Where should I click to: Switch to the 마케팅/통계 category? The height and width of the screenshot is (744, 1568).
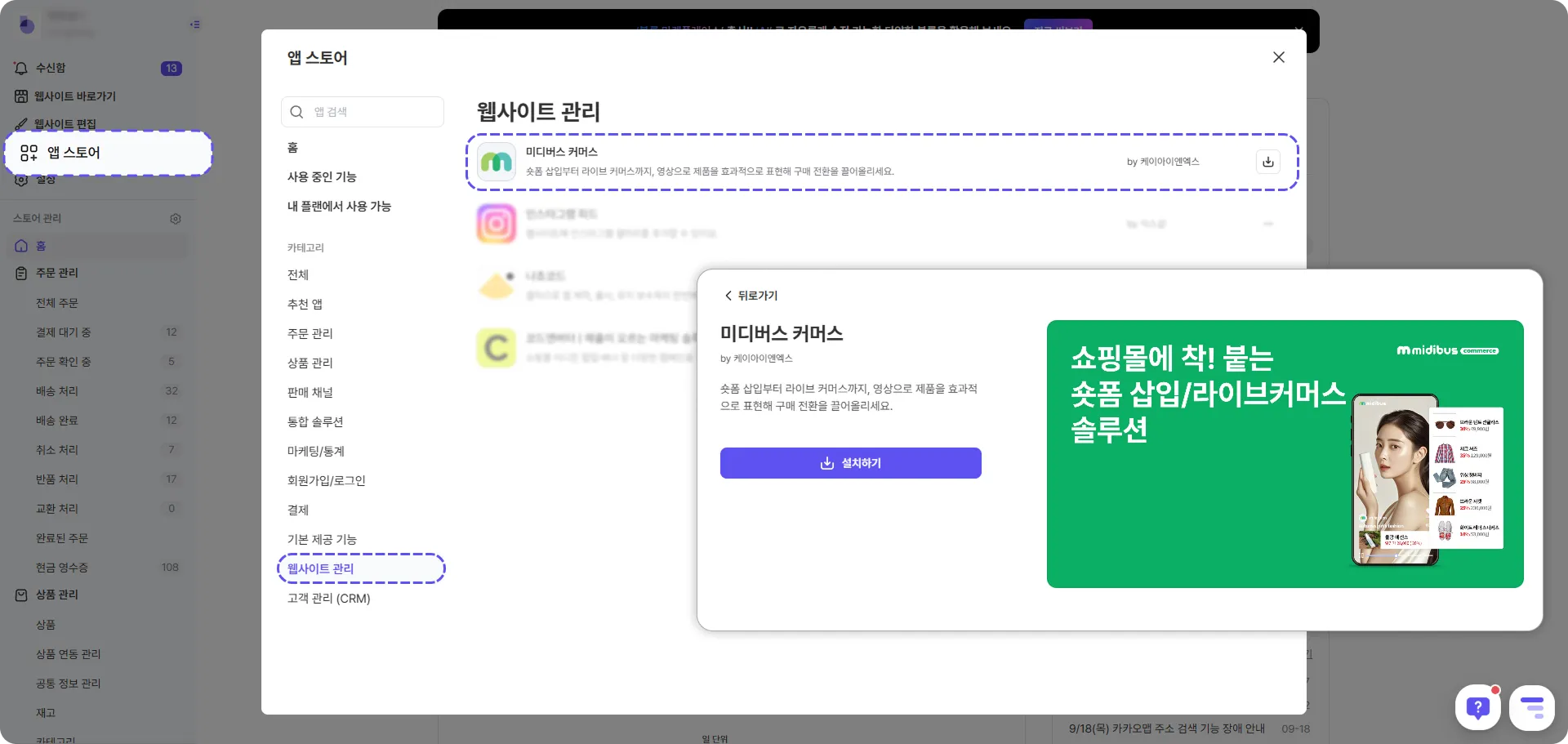tap(317, 451)
